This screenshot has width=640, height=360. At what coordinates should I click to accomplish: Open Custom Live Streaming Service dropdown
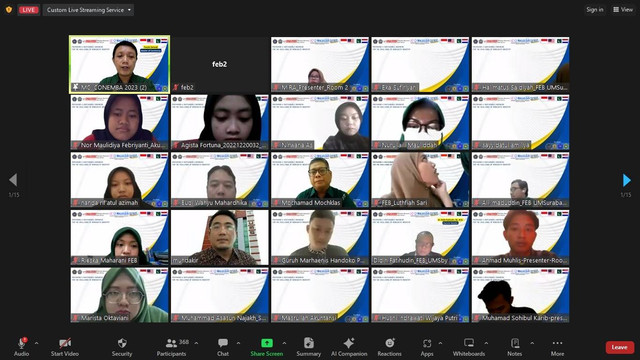coord(88,10)
